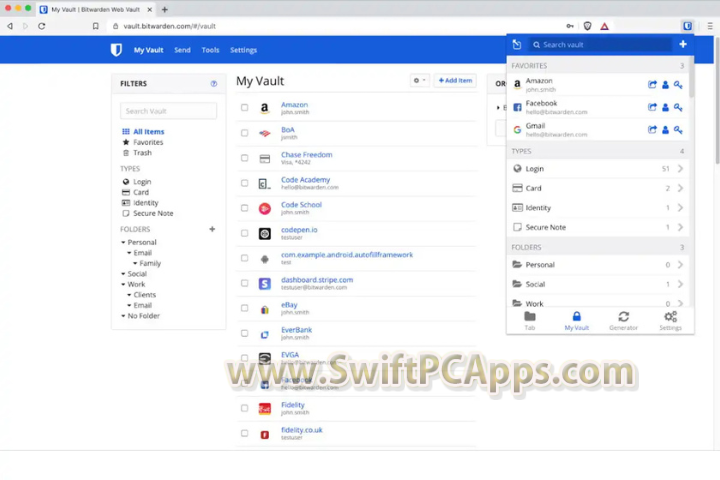Copy Amazon password key icon
Screen dimensions: 720x480
pyautogui.click(x=678, y=85)
